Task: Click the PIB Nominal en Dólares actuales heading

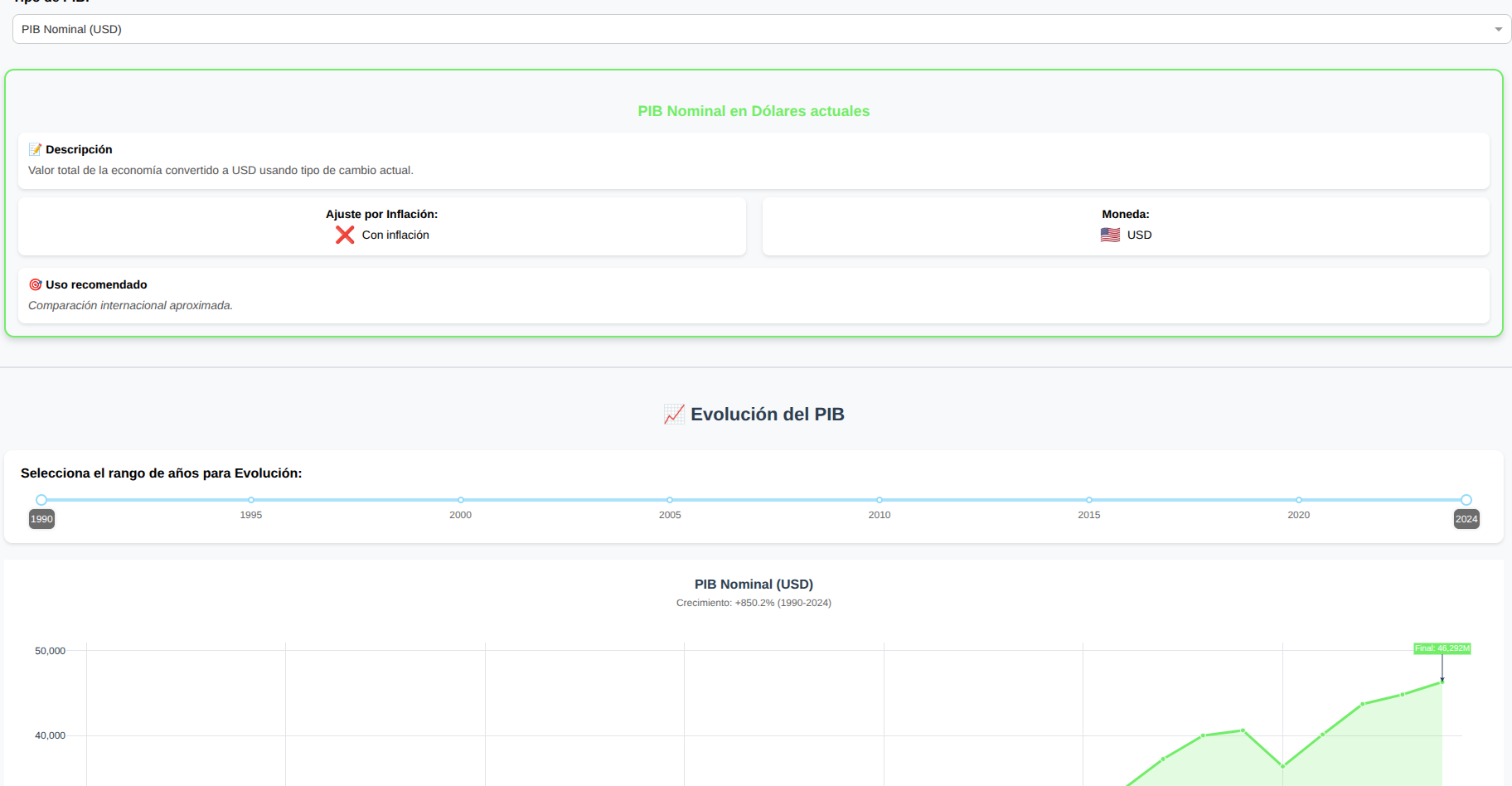Action: [x=754, y=111]
